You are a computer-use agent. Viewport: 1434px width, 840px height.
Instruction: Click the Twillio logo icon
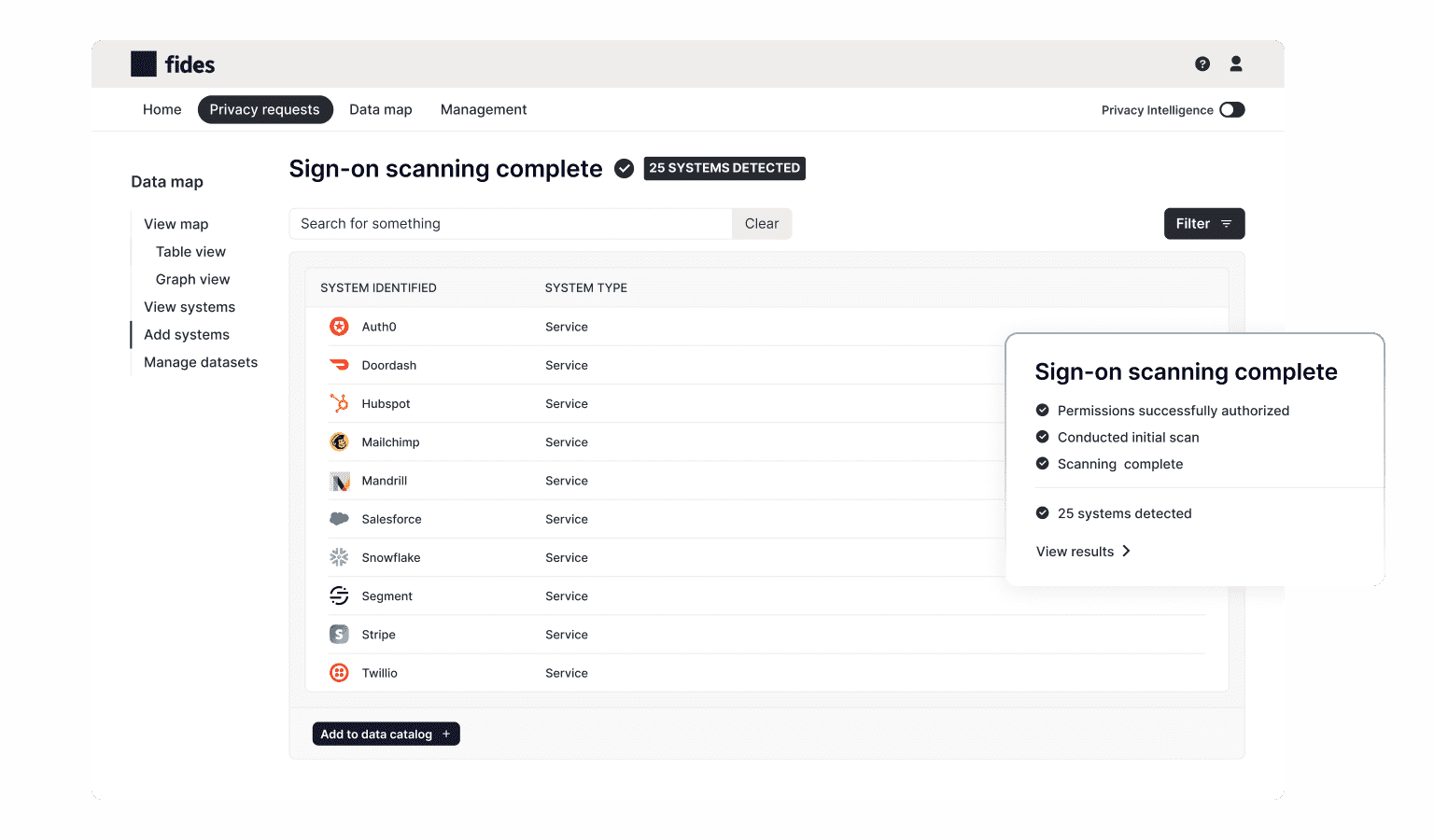coord(339,673)
